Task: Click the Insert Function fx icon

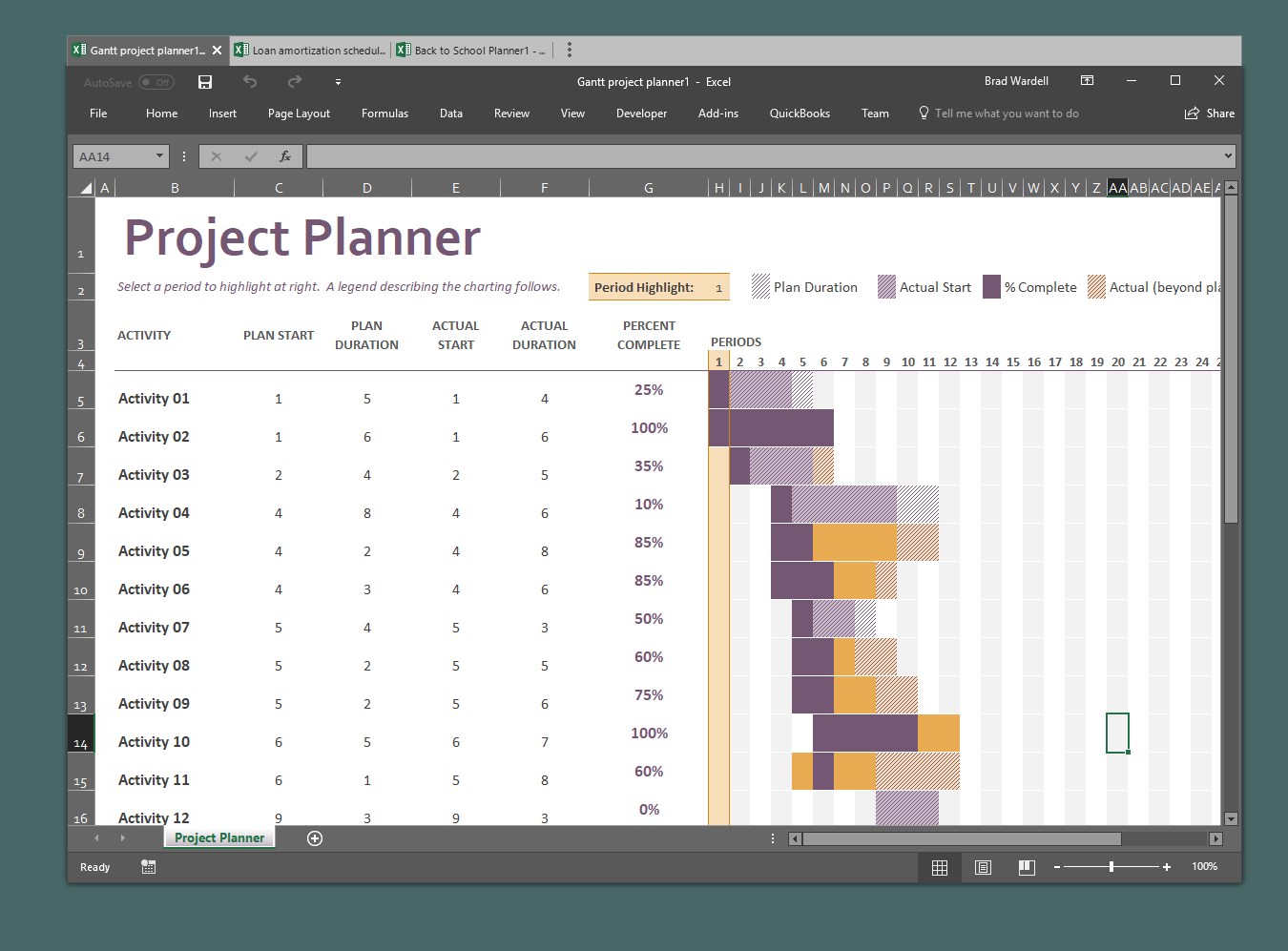Action: [284, 156]
